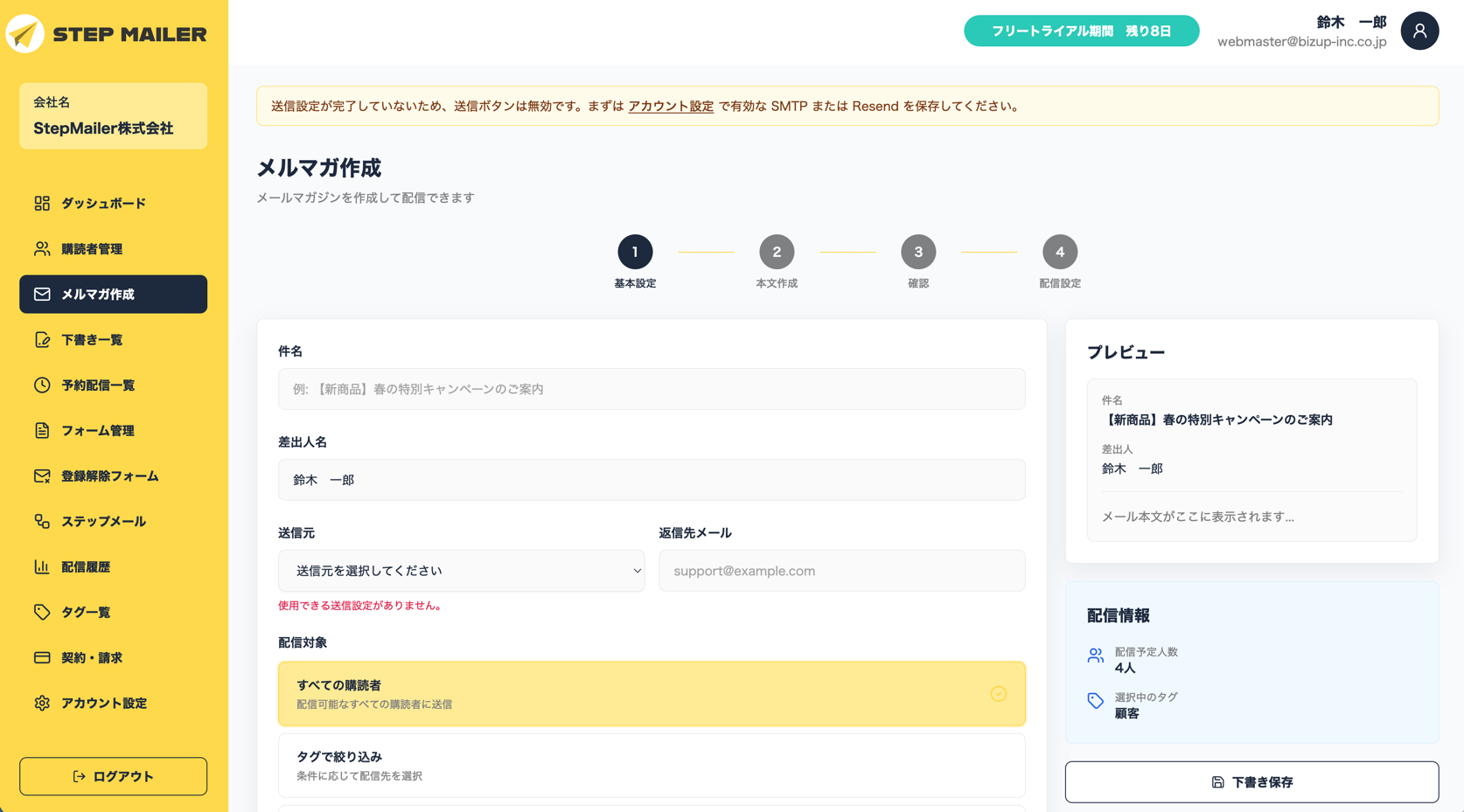Click the 配信履歴 bar chart icon
This screenshot has width=1464, height=812.
click(42, 567)
